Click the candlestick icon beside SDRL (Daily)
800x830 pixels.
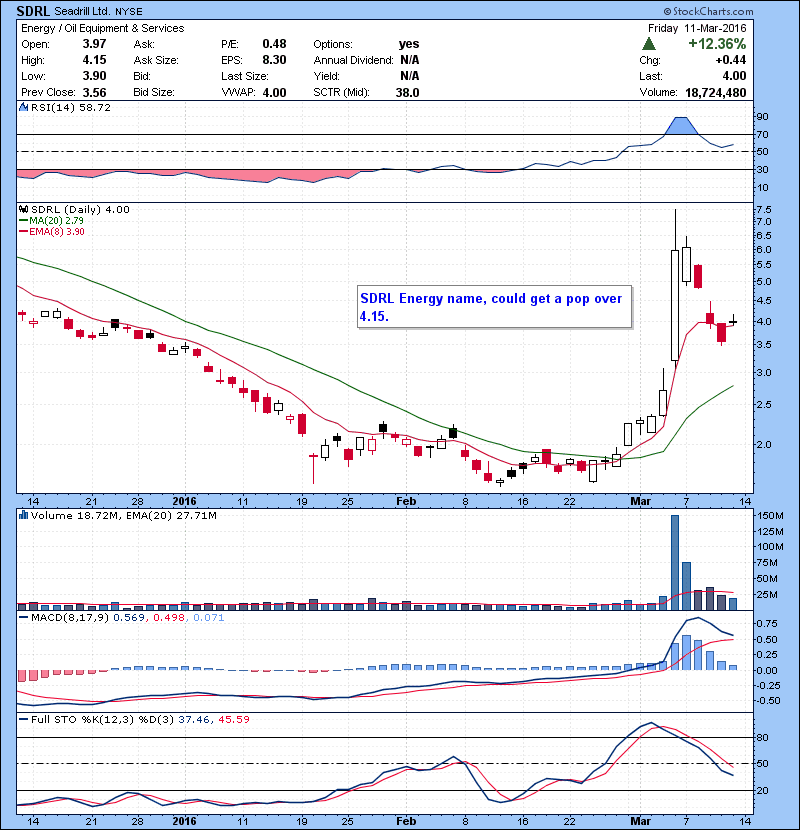pyautogui.click(x=23, y=210)
